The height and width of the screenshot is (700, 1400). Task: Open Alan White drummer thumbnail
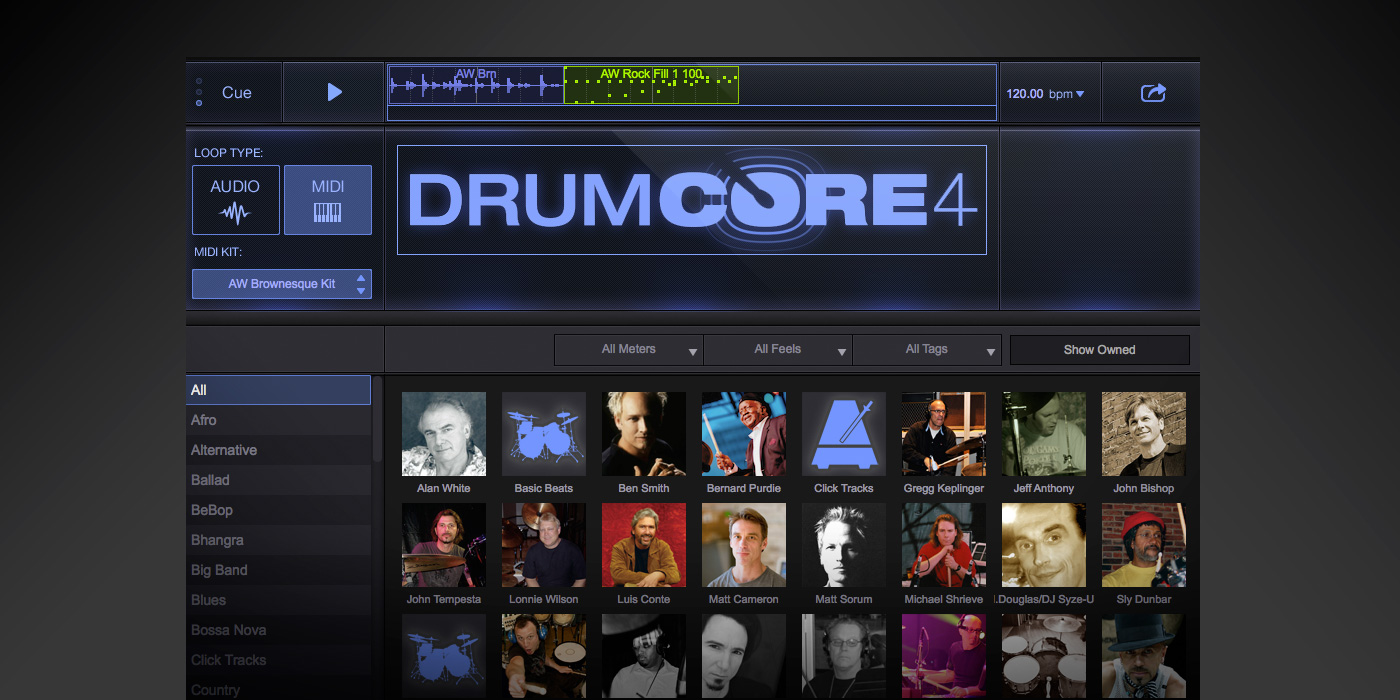444,434
